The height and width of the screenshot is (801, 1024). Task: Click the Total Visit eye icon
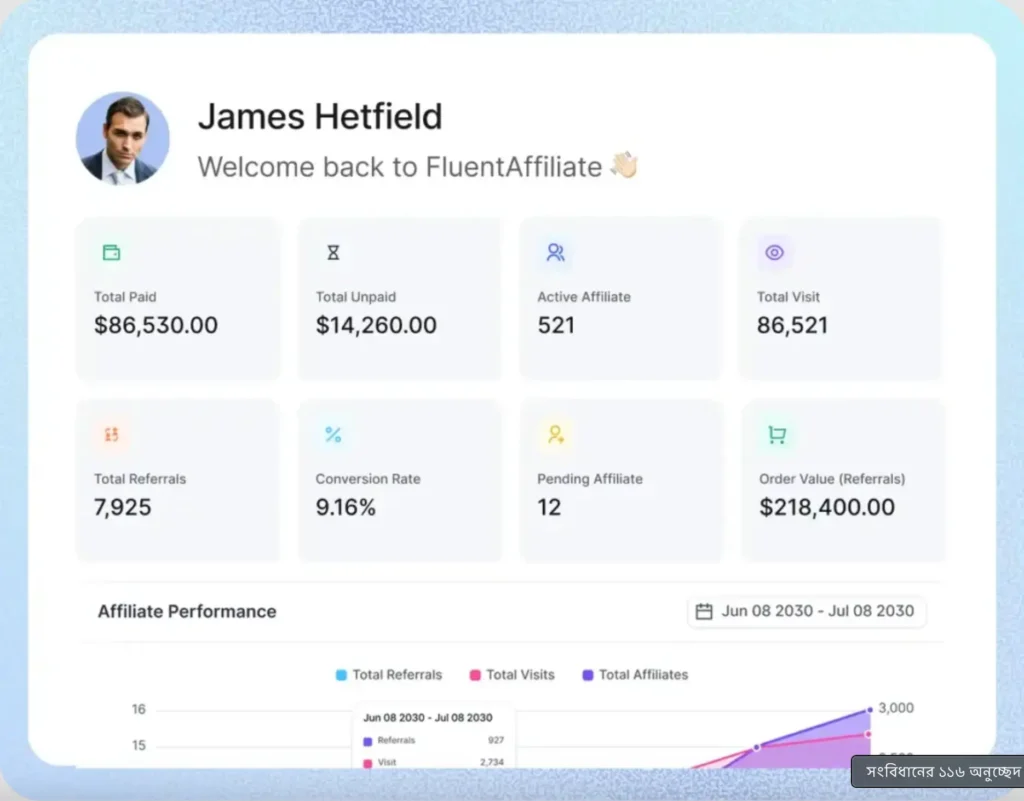point(775,252)
